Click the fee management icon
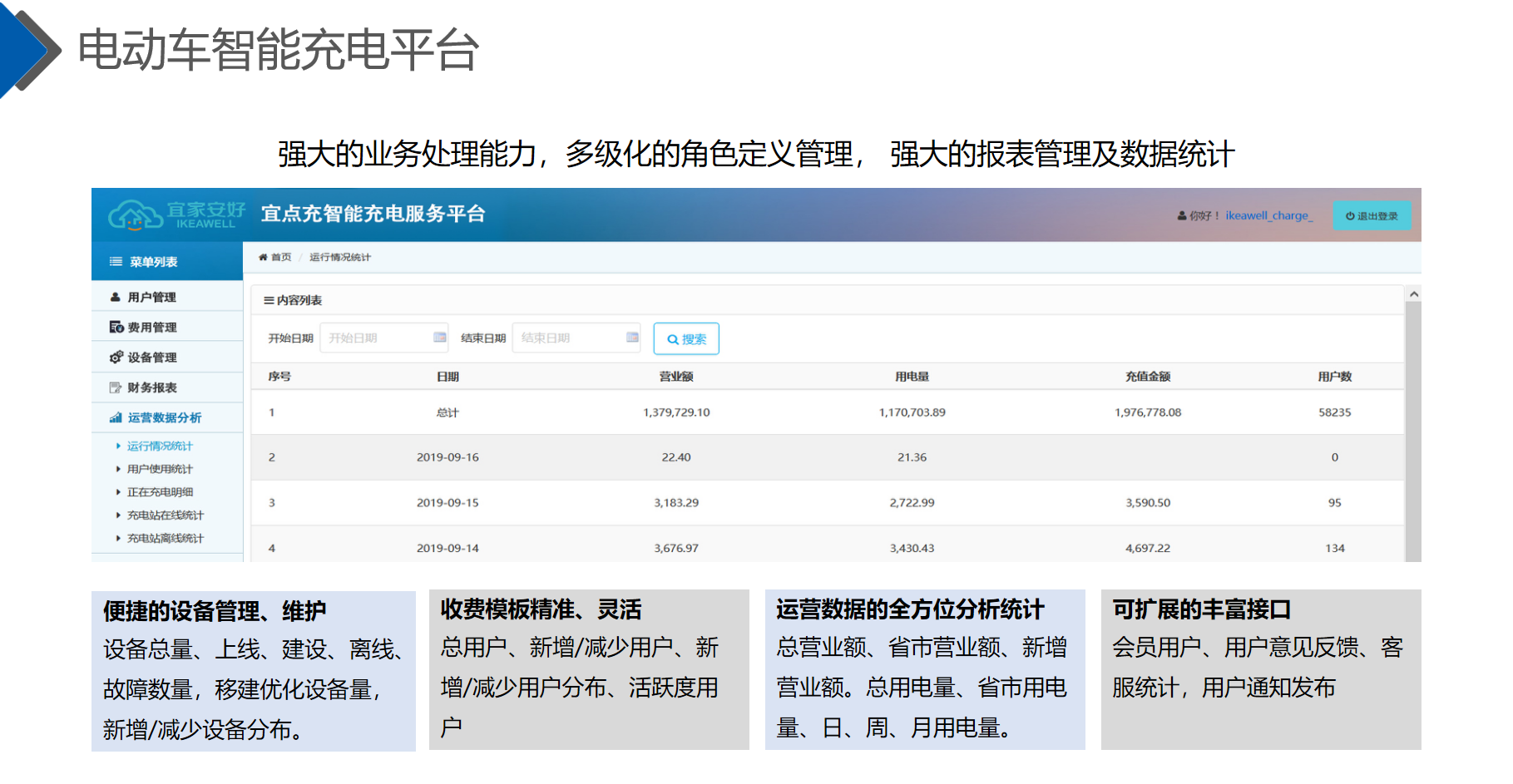The width and height of the screenshot is (1513, 784). click(116, 327)
